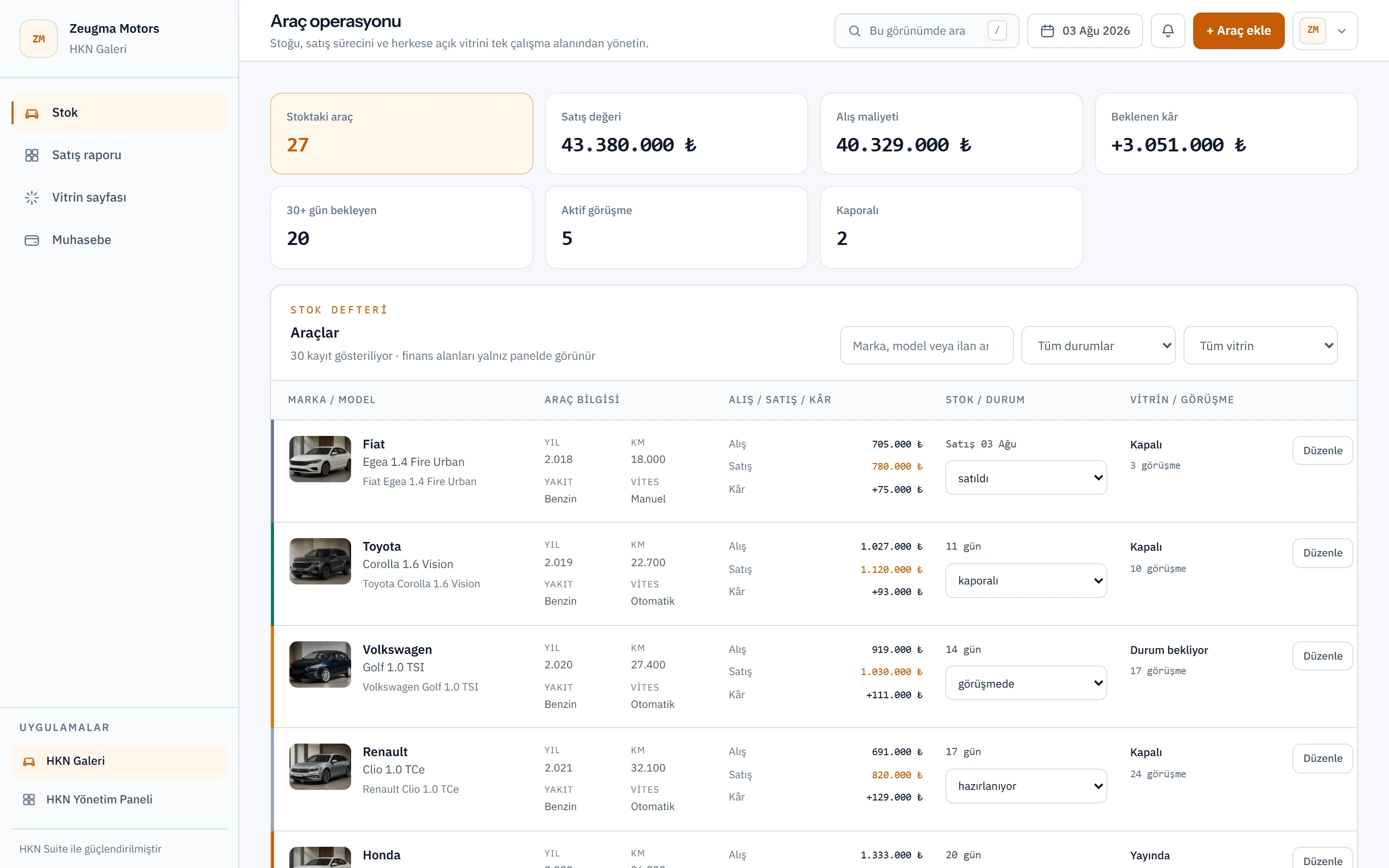Open the Toyota Corolla status dropdown showing kaporalı
Viewport: 1389px width, 868px height.
pos(1026,581)
